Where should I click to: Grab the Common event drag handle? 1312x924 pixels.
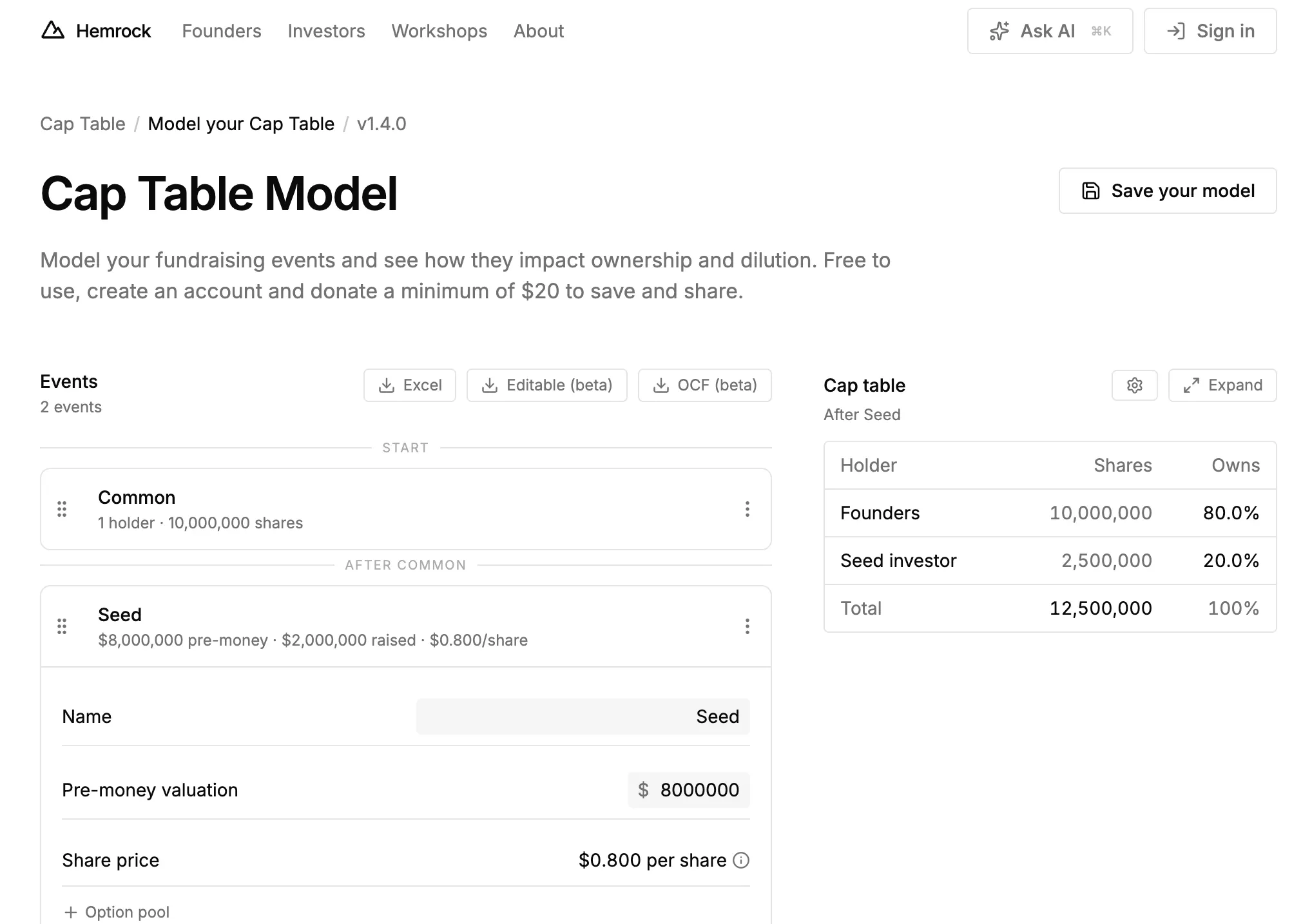pyautogui.click(x=62, y=509)
